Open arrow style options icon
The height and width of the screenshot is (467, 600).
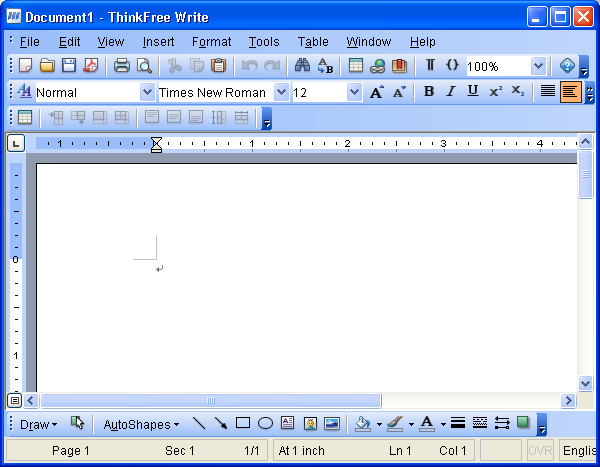coord(502,423)
